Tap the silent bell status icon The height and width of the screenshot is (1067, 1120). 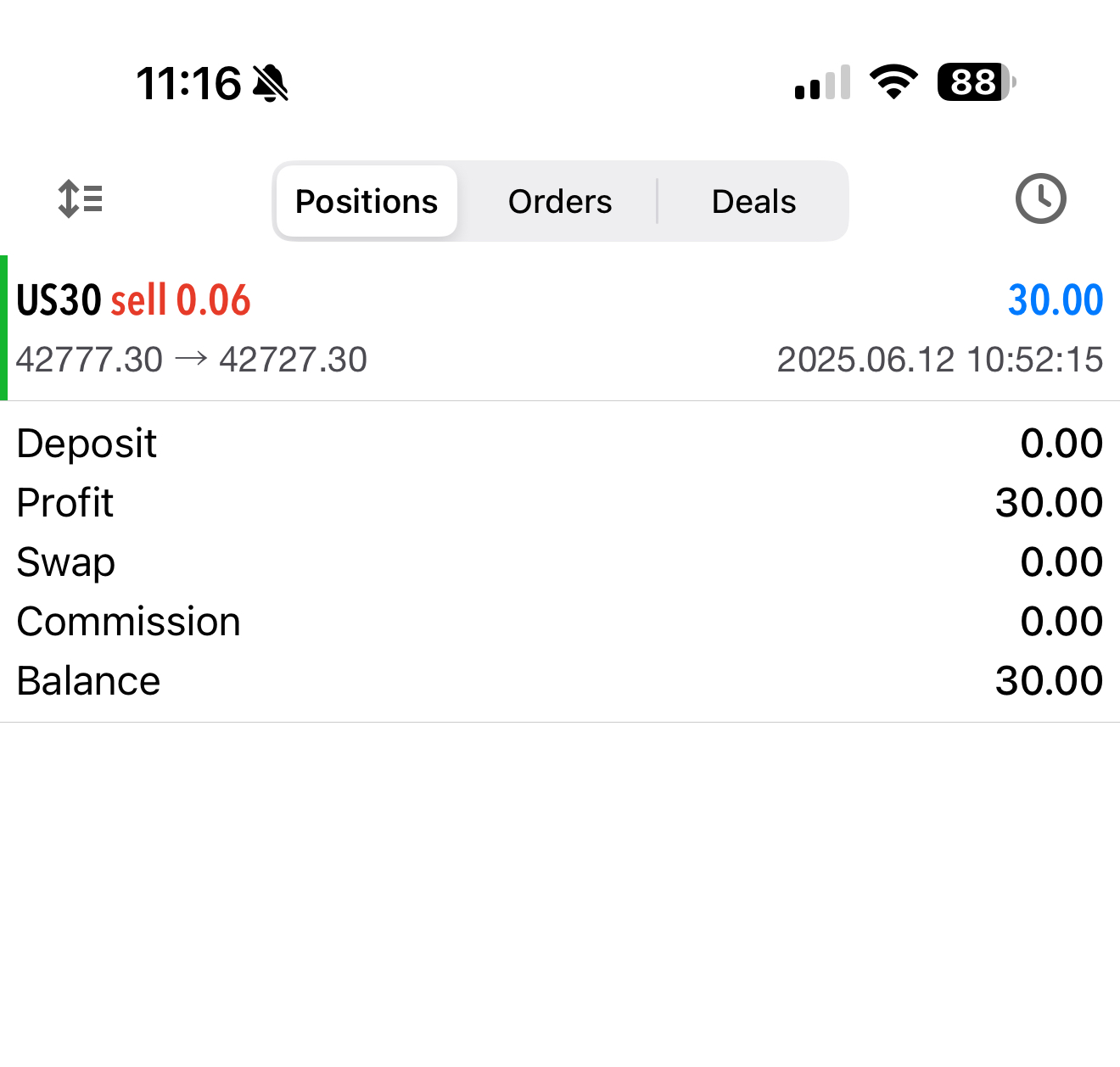[x=271, y=83]
